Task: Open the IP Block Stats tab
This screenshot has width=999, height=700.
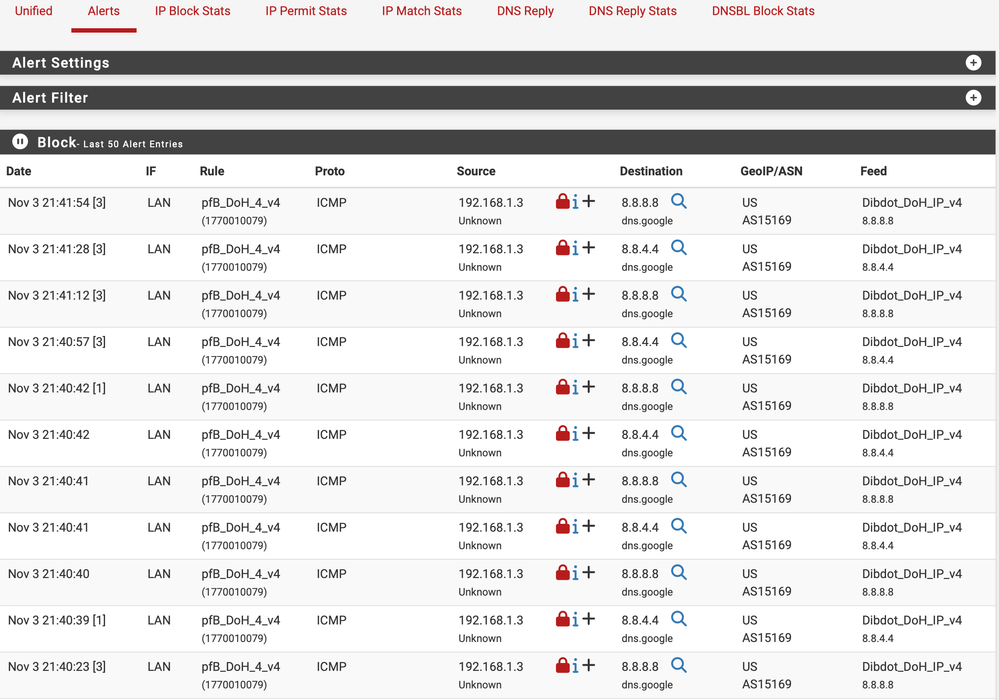Action: coord(192,11)
